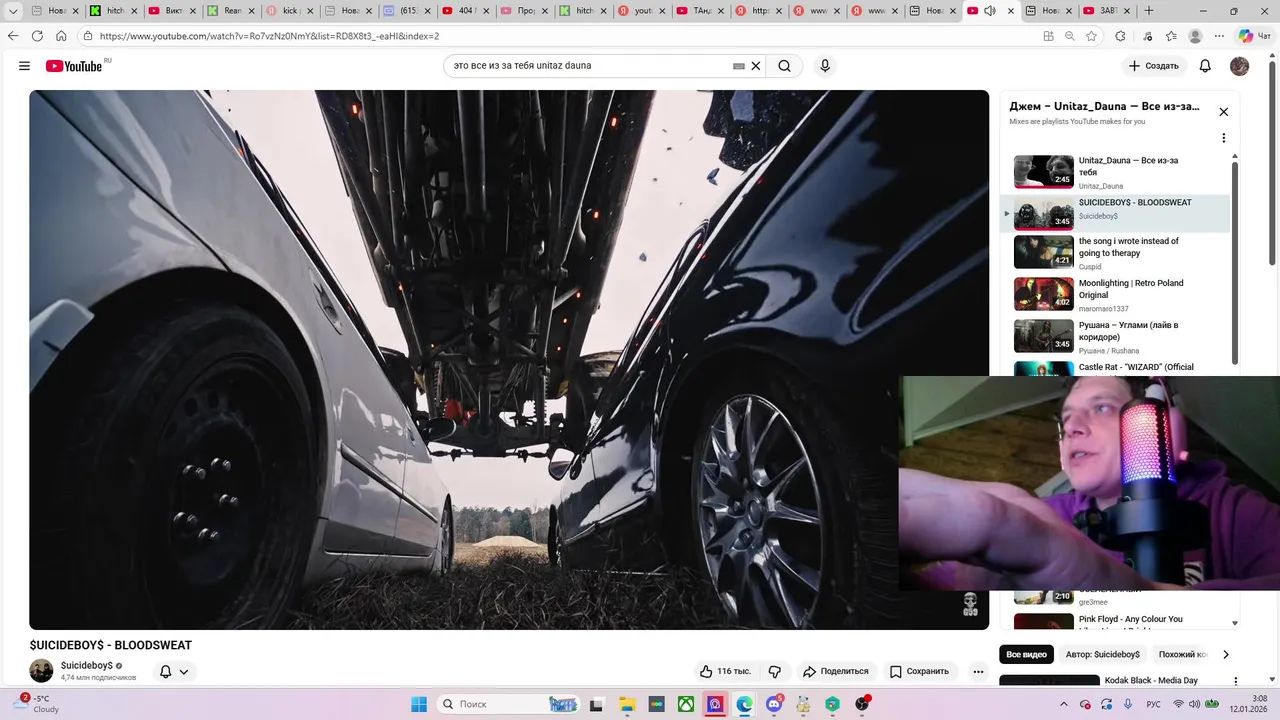
Task: Advance filter chips with right chevron
Action: point(1226,655)
